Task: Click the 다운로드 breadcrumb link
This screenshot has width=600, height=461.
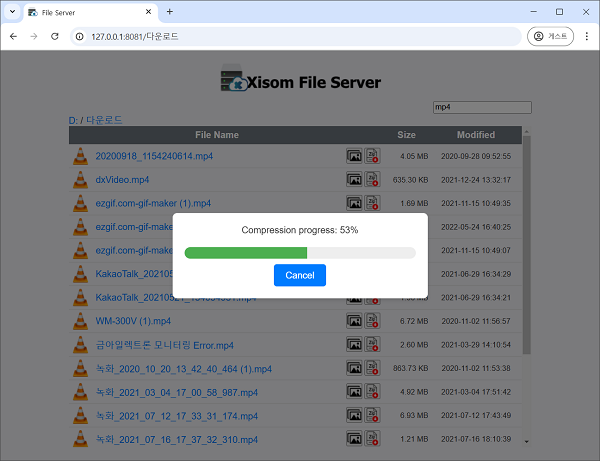Action: [x=104, y=120]
